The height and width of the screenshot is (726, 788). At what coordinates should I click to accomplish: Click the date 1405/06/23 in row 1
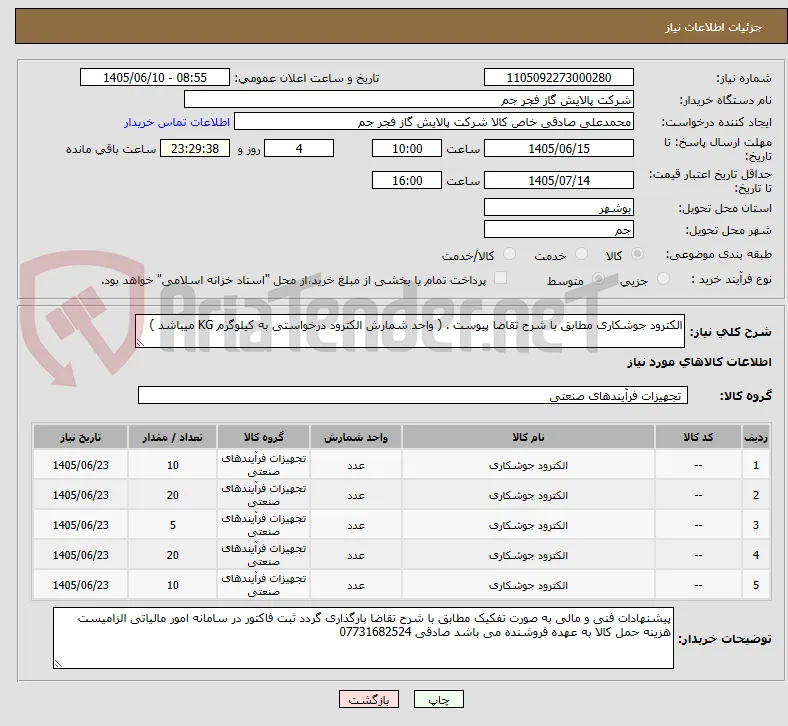(x=80, y=465)
